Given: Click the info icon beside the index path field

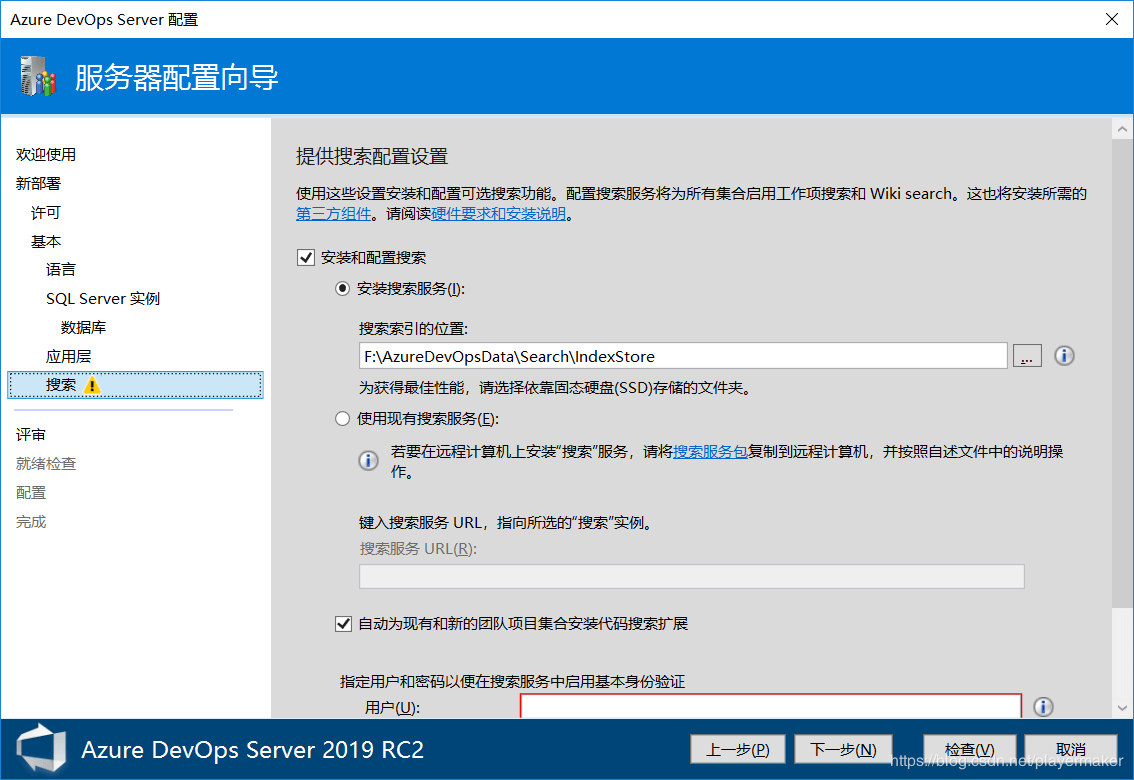Looking at the screenshot, I should tap(1064, 356).
